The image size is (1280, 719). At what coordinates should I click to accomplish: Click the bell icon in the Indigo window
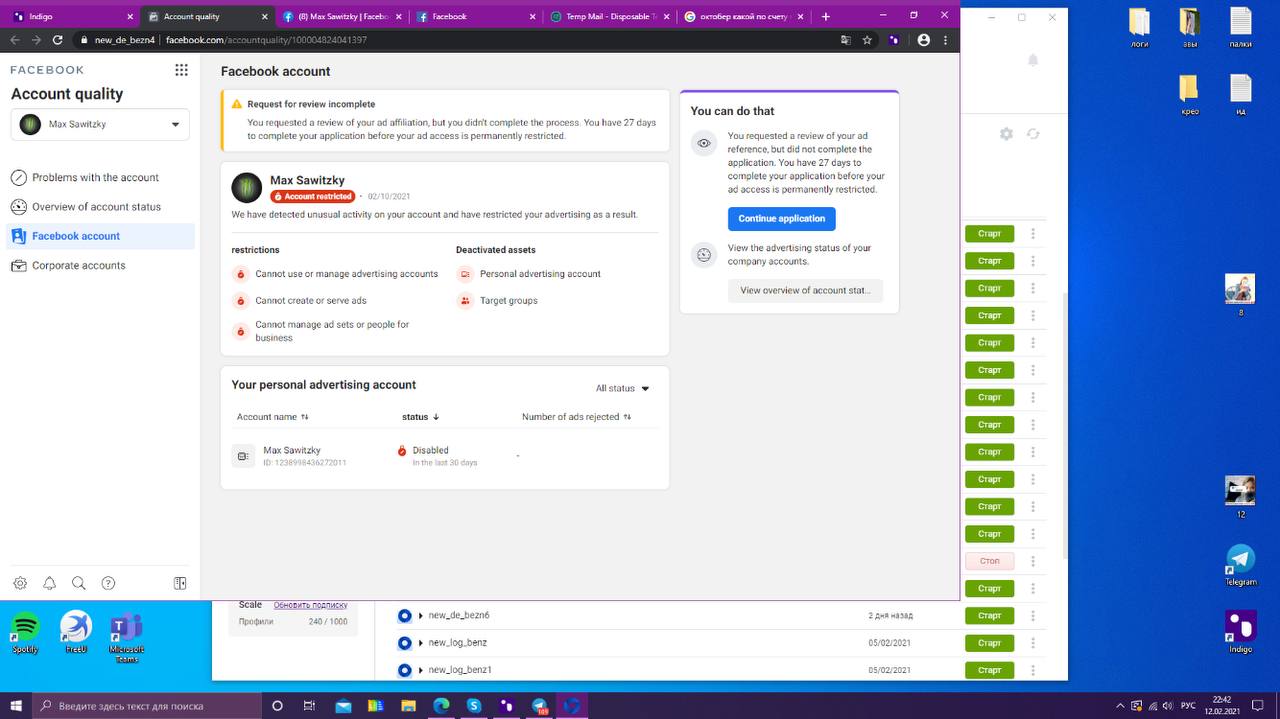(1033, 60)
